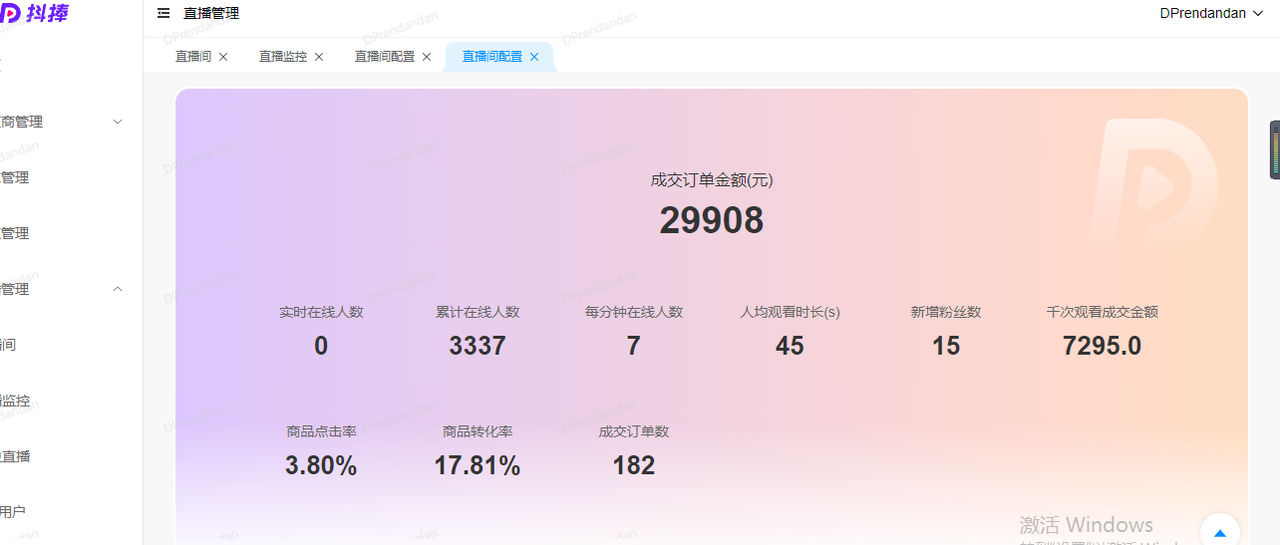Select the active blue 直播间配置 tab
The width and height of the screenshot is (1280, 545).
coord(492,57)
